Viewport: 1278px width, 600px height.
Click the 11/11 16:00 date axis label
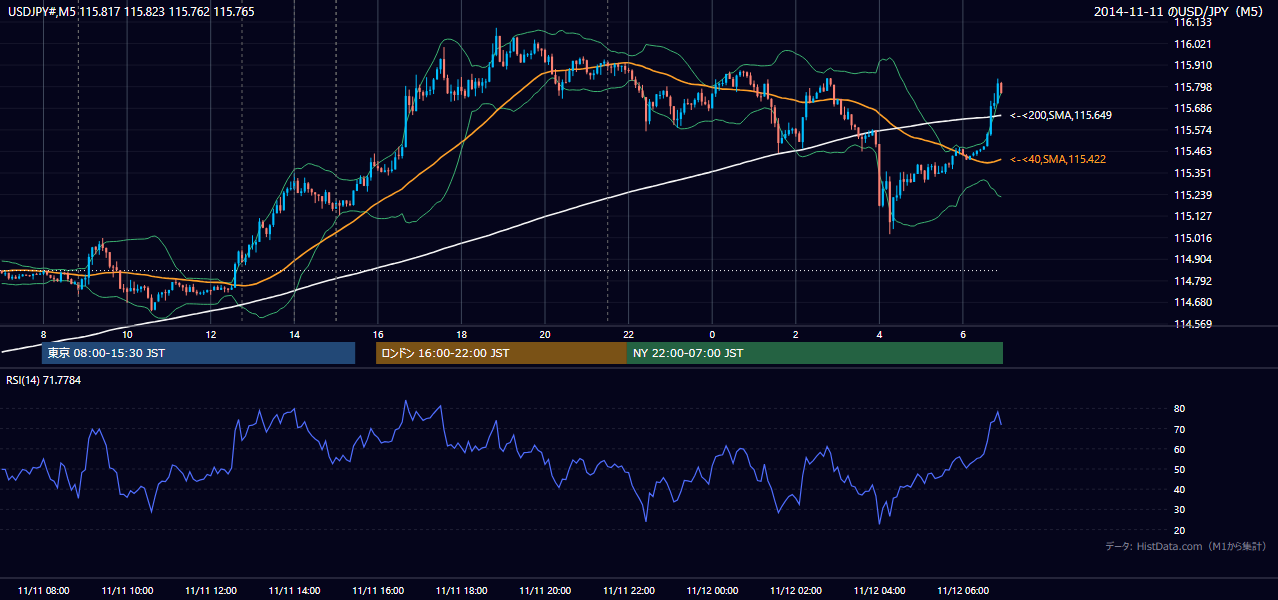tap(378, 591)
